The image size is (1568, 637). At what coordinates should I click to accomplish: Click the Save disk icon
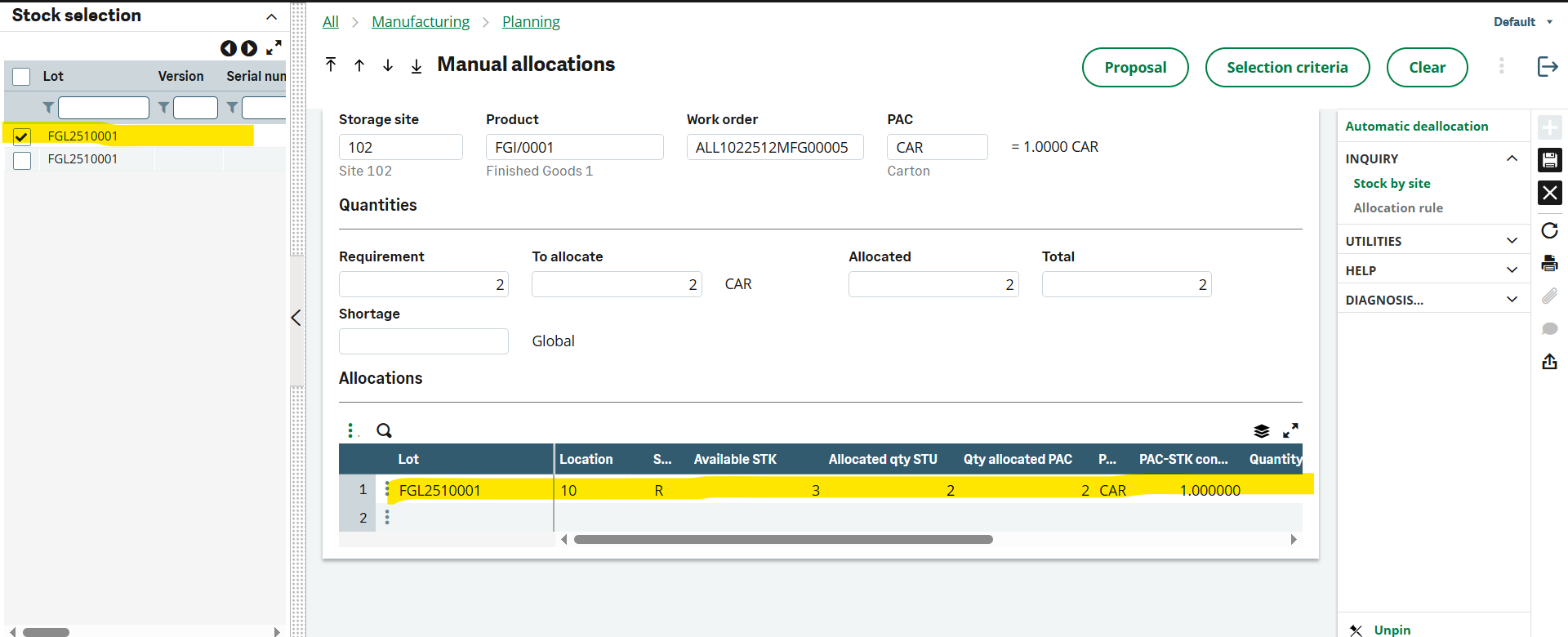[x=1549, y=159]
